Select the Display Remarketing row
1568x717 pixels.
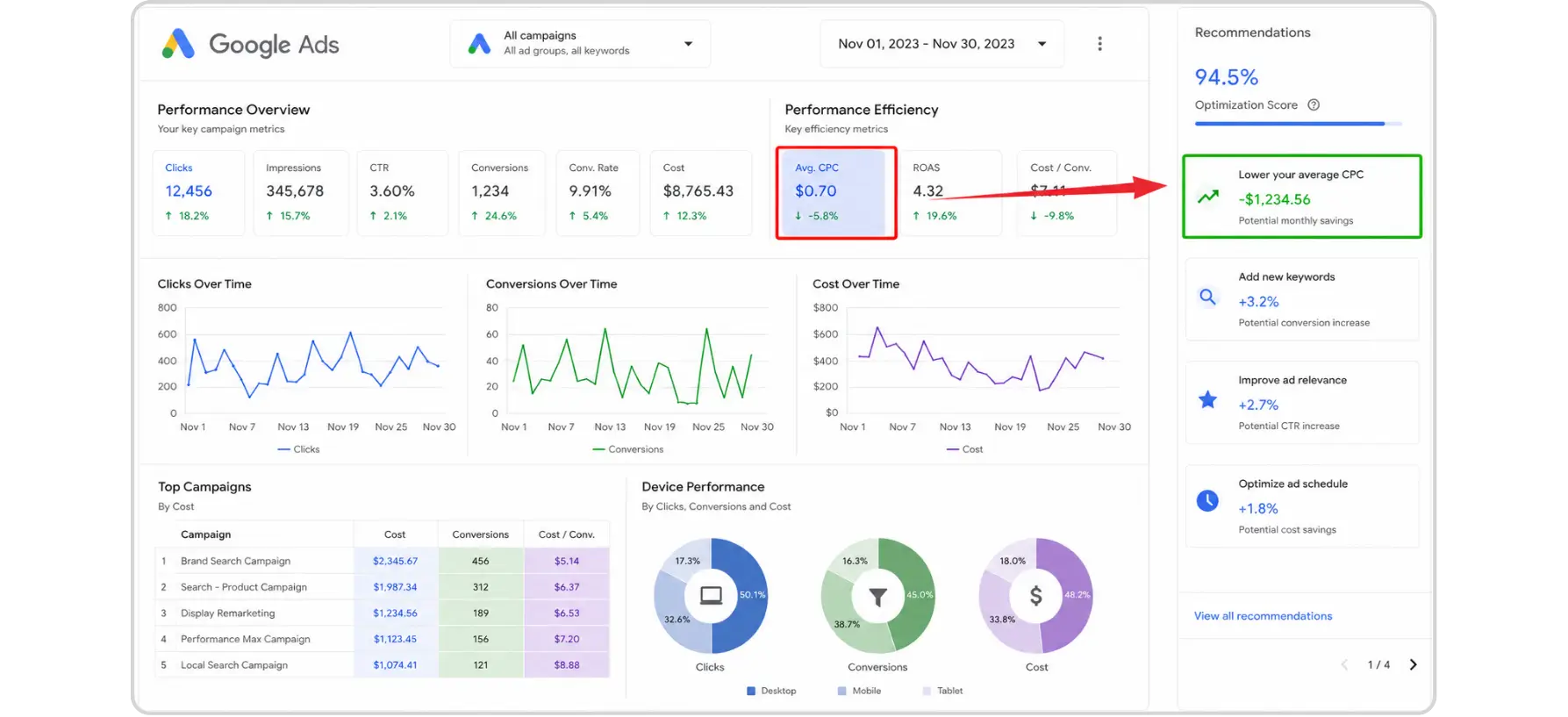[x=382, y=613]
